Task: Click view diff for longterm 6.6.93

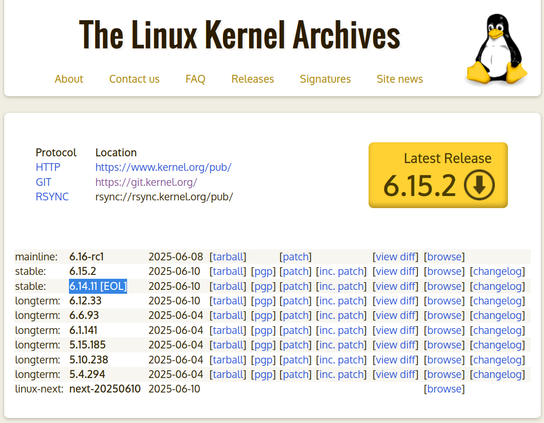Action: coord(396,315)
